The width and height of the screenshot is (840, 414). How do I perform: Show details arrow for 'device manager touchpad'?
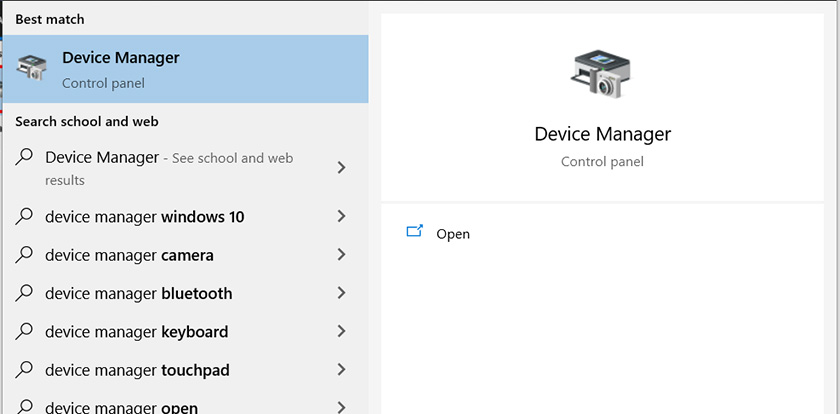pos(341,370)
